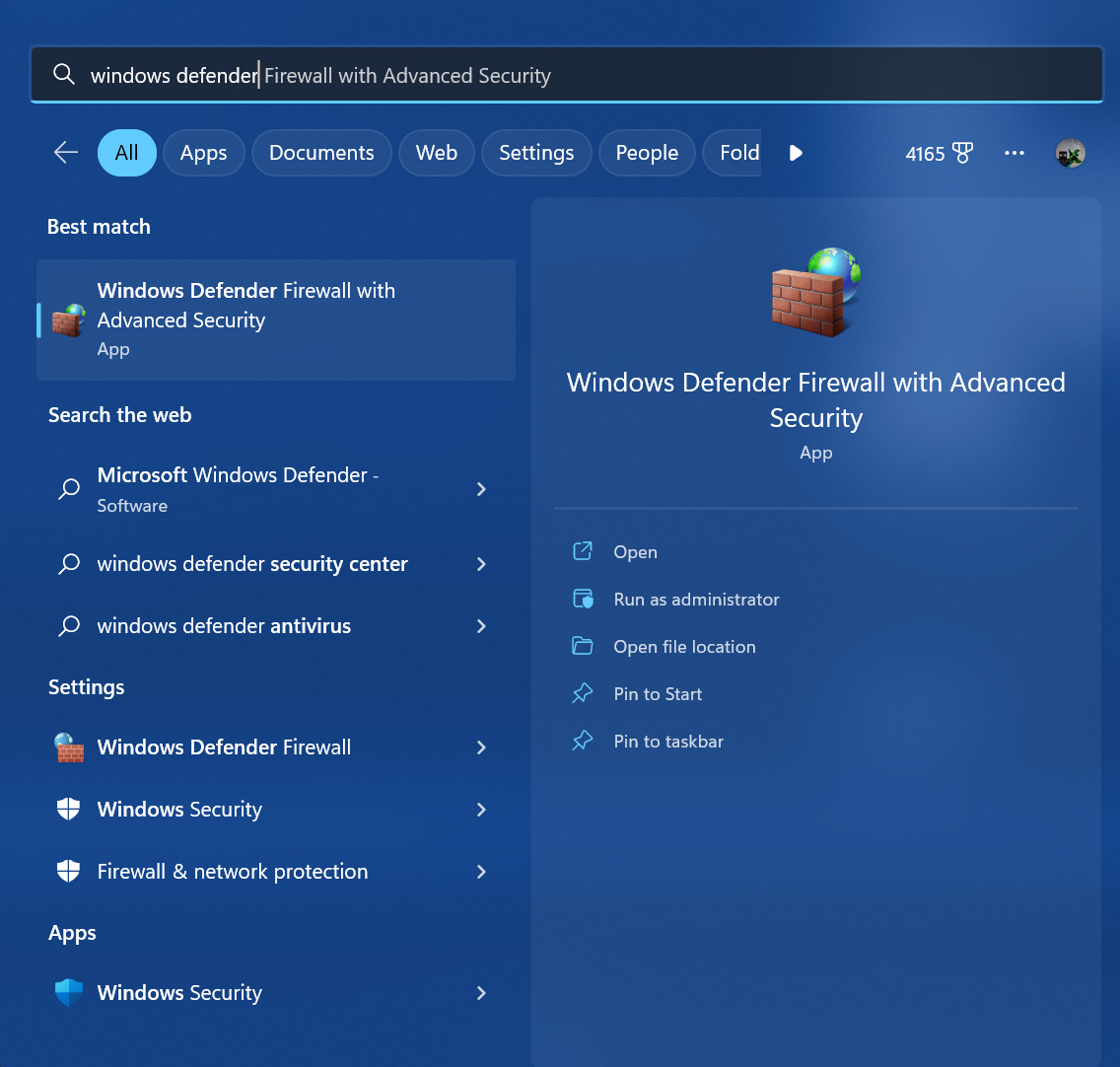Expand windows defender security center chevron
1120x1067 pixels.
(481, 564)
